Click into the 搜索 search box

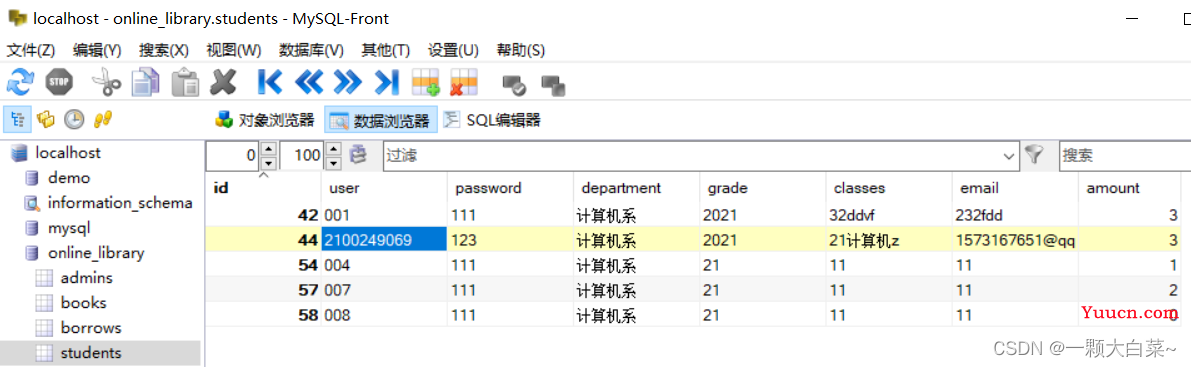(x=1124, y=156)
